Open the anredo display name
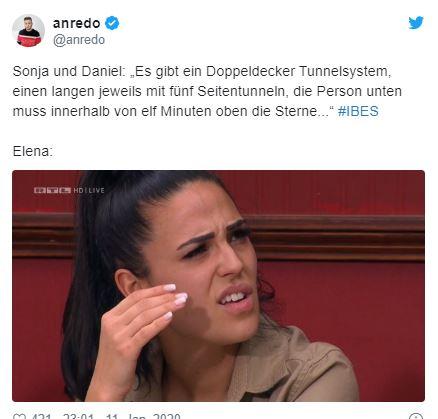The height and width of the screenshot is (419, 438). click(x=76, y=23)
